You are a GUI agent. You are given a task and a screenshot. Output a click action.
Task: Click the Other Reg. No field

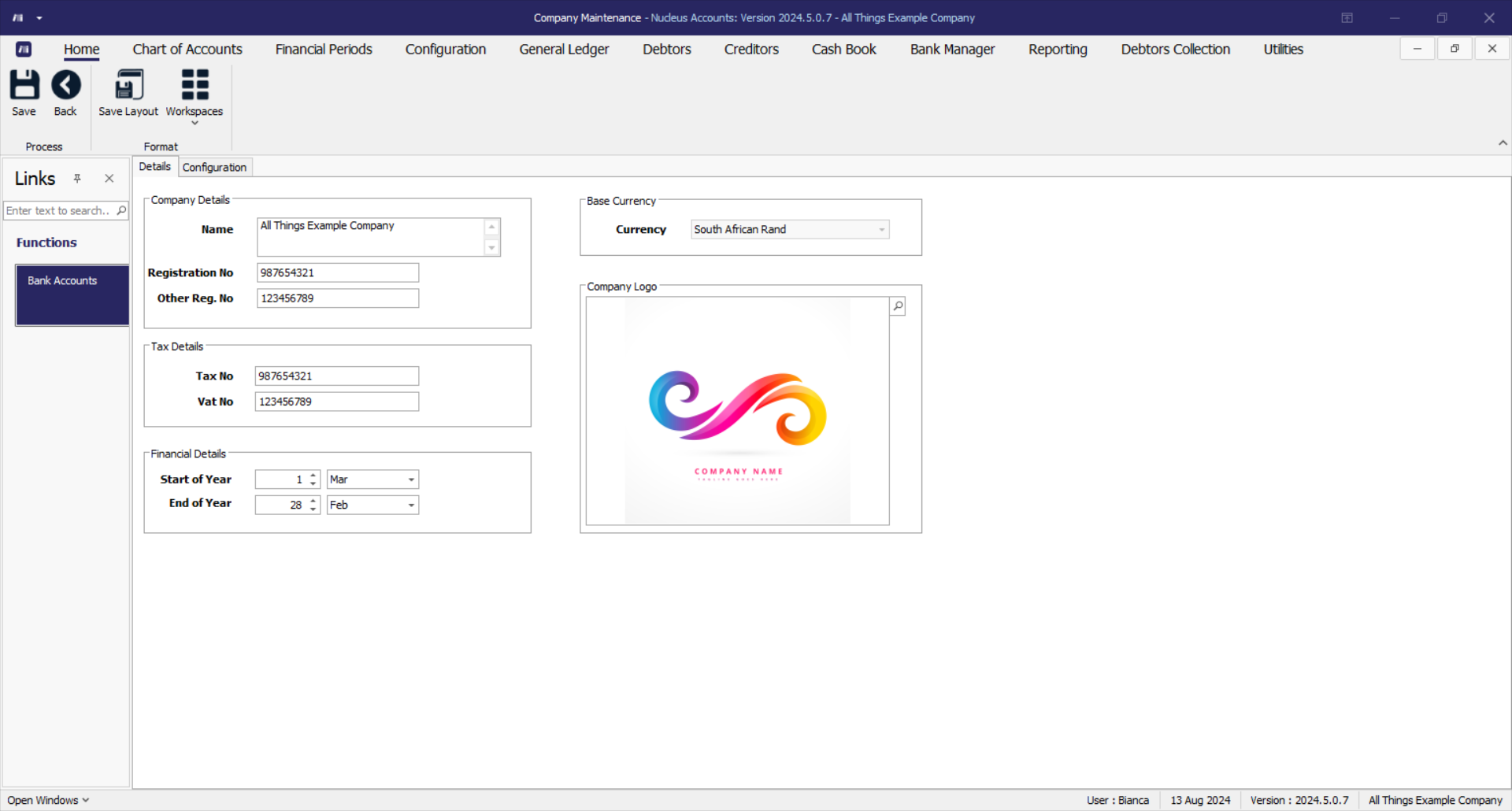click(338, 298)
